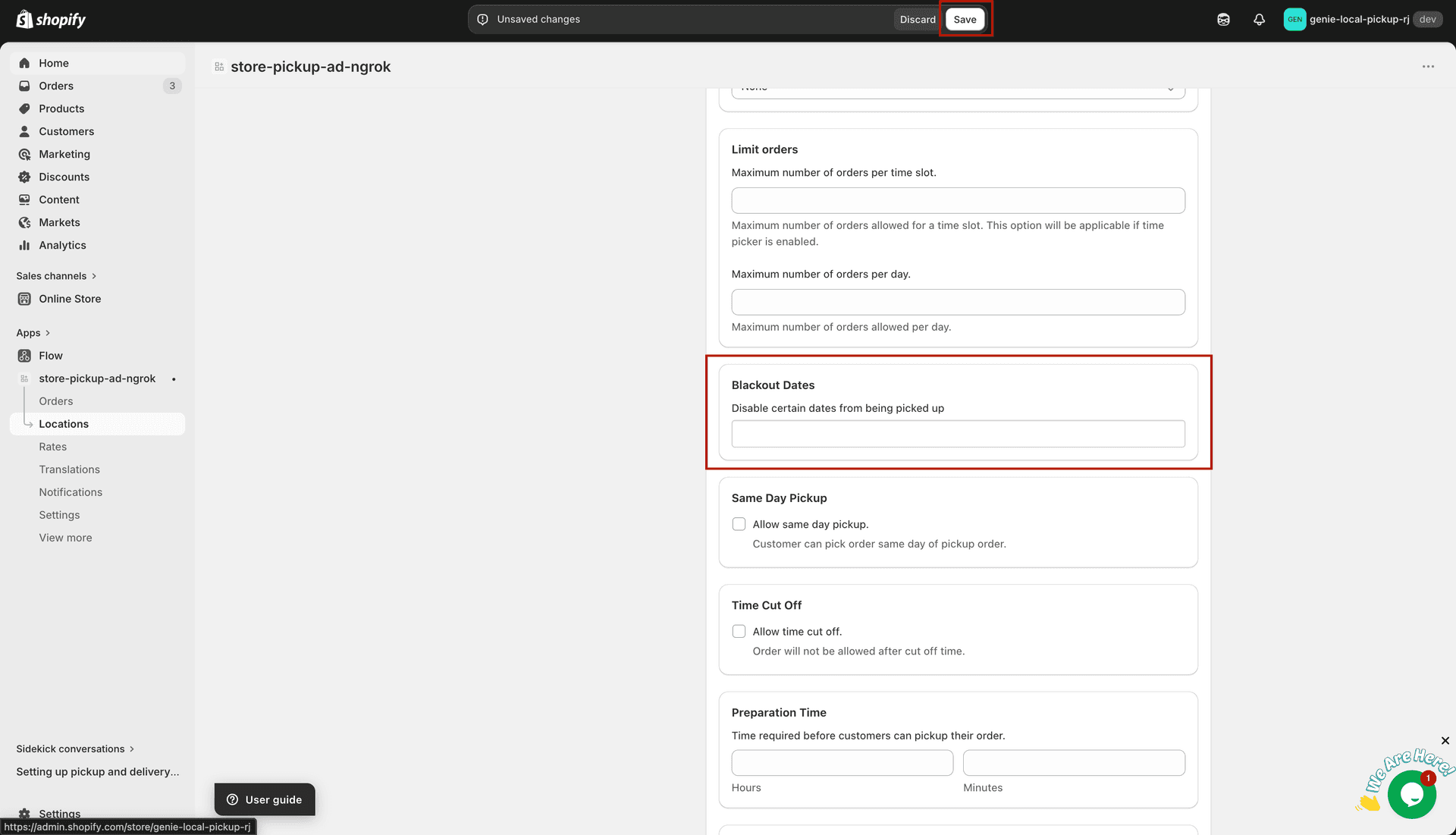This screenshot has width=1456, height=835.
Task: Open the three-dot more actions menu
Action: (x=1429, y=66)
